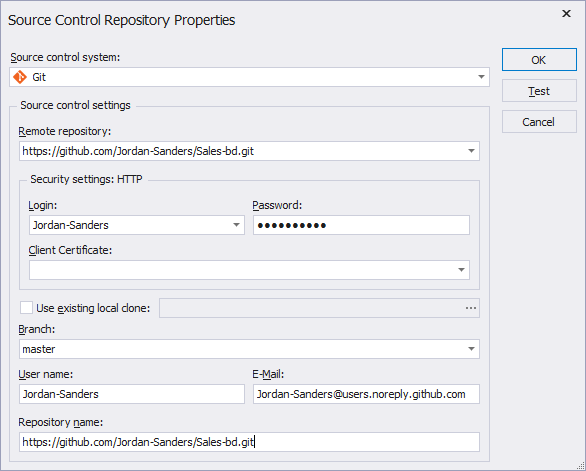
Task: Click the E-Mail input field
Action: pyautogui.click(x=366, y=394)
